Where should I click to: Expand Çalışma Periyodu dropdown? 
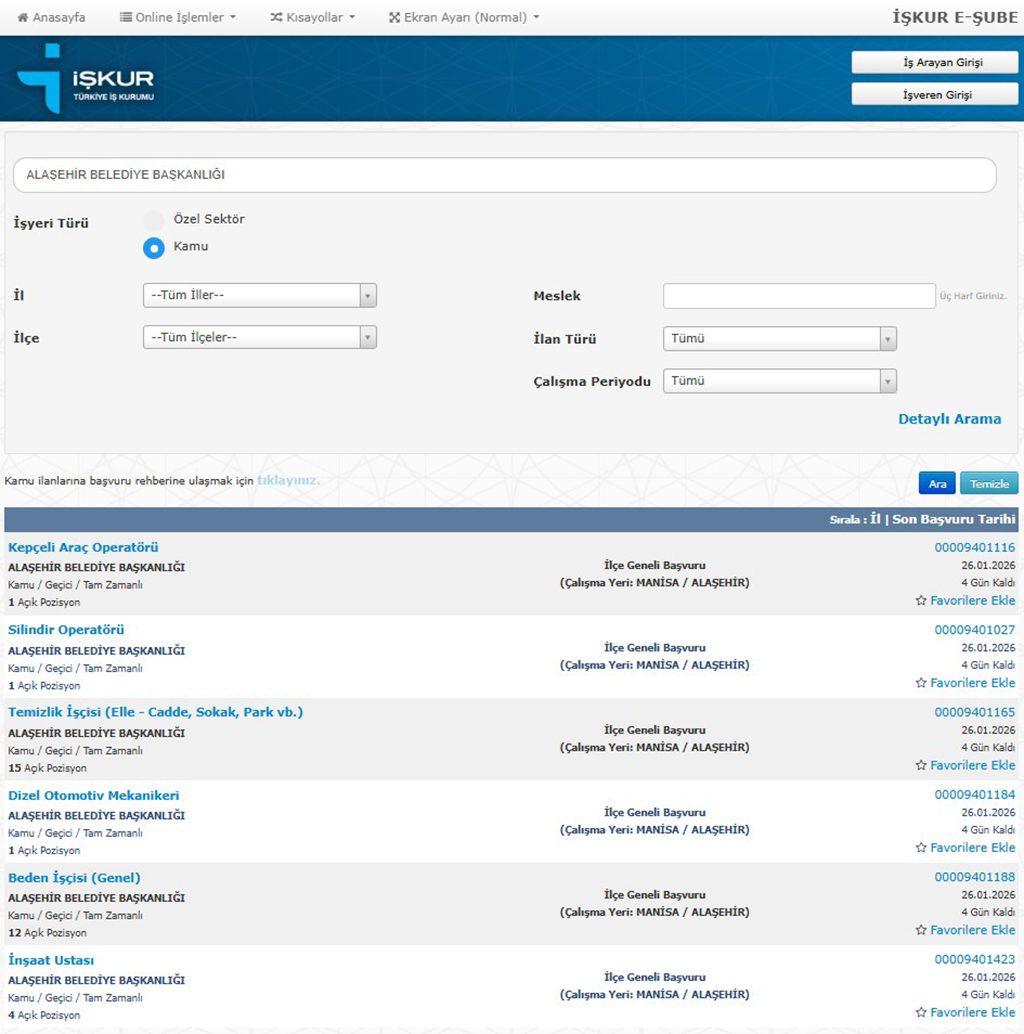pyautogui.click(x=779, y=381)
